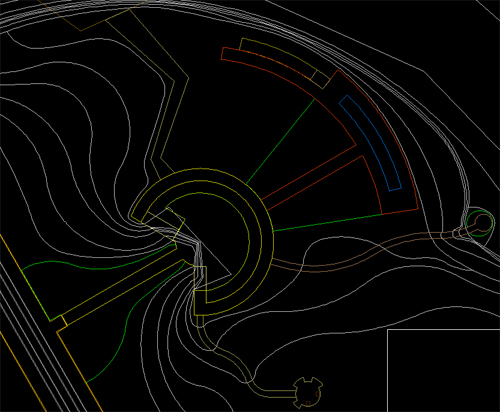Select the white rectangle in the bottom-right corner
This screenshot has width=500, height=412.
443,370
